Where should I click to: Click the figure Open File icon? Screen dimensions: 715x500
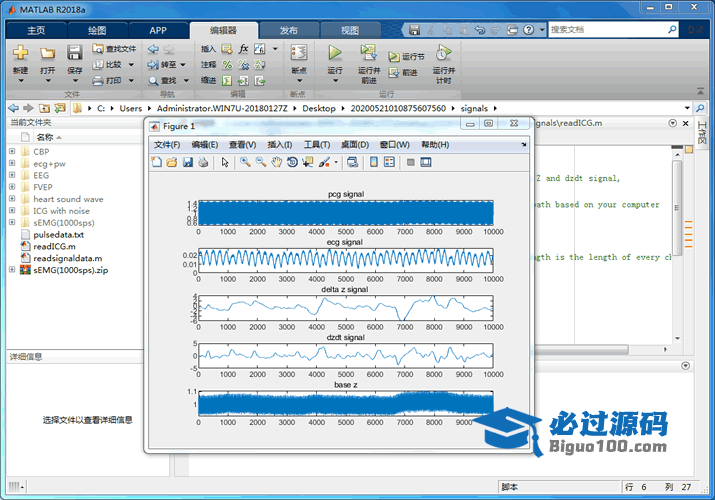(172, 162)
